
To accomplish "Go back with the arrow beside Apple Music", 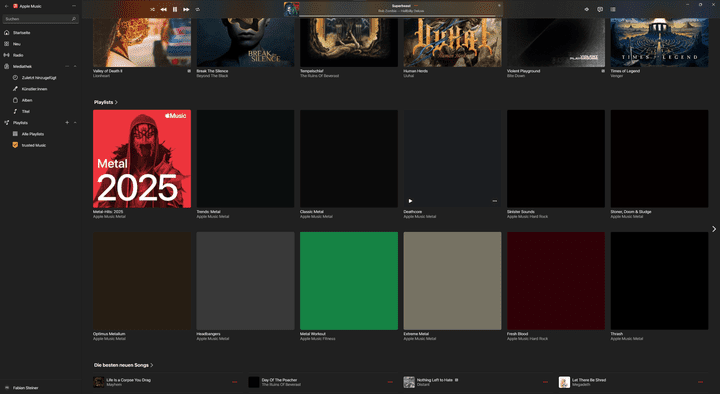I will (x=6, y=6).
